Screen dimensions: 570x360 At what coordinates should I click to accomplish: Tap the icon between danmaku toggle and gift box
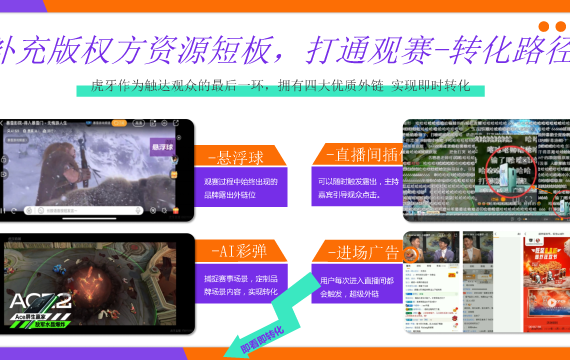point(164,211)
